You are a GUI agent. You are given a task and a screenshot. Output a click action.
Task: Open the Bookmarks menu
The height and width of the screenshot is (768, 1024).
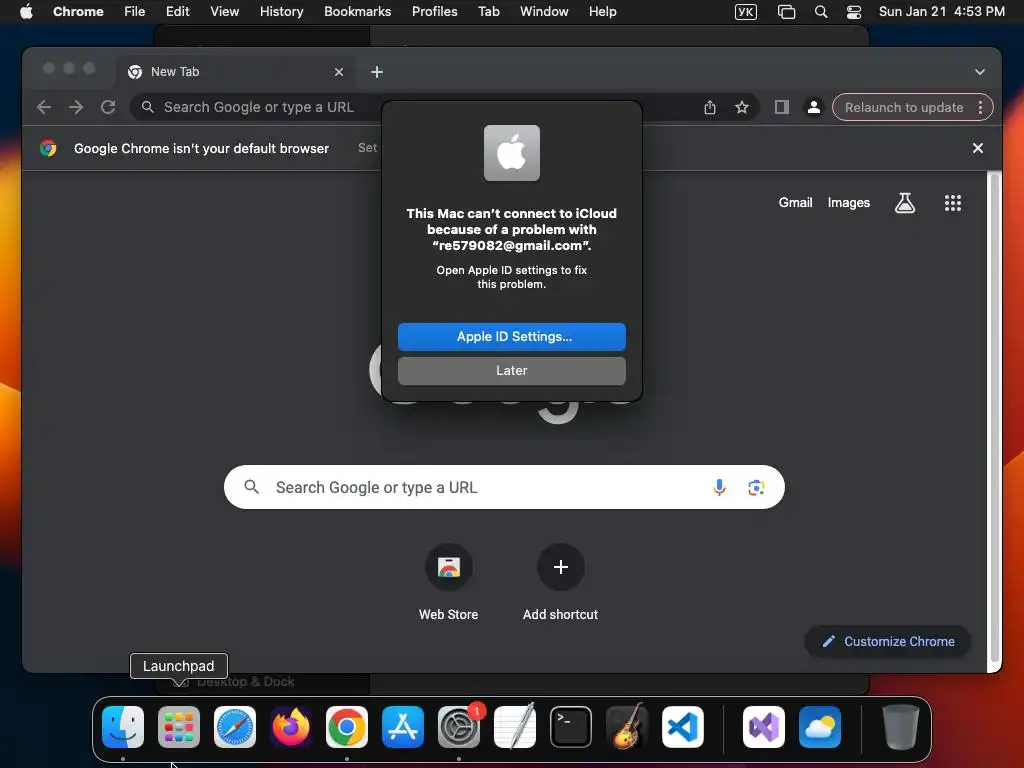pos(357,12)
